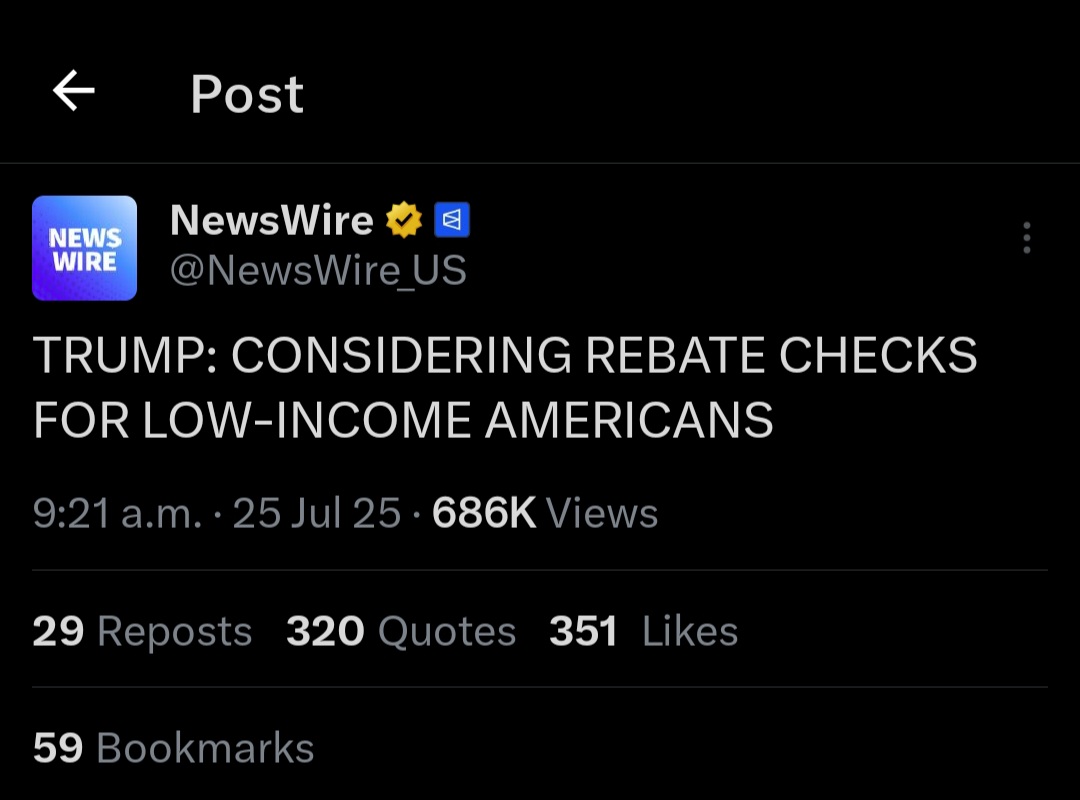The width and height of the screenshot is (1080, 800).
Task: Tap the 351 like count number
Action: [583, 631]
